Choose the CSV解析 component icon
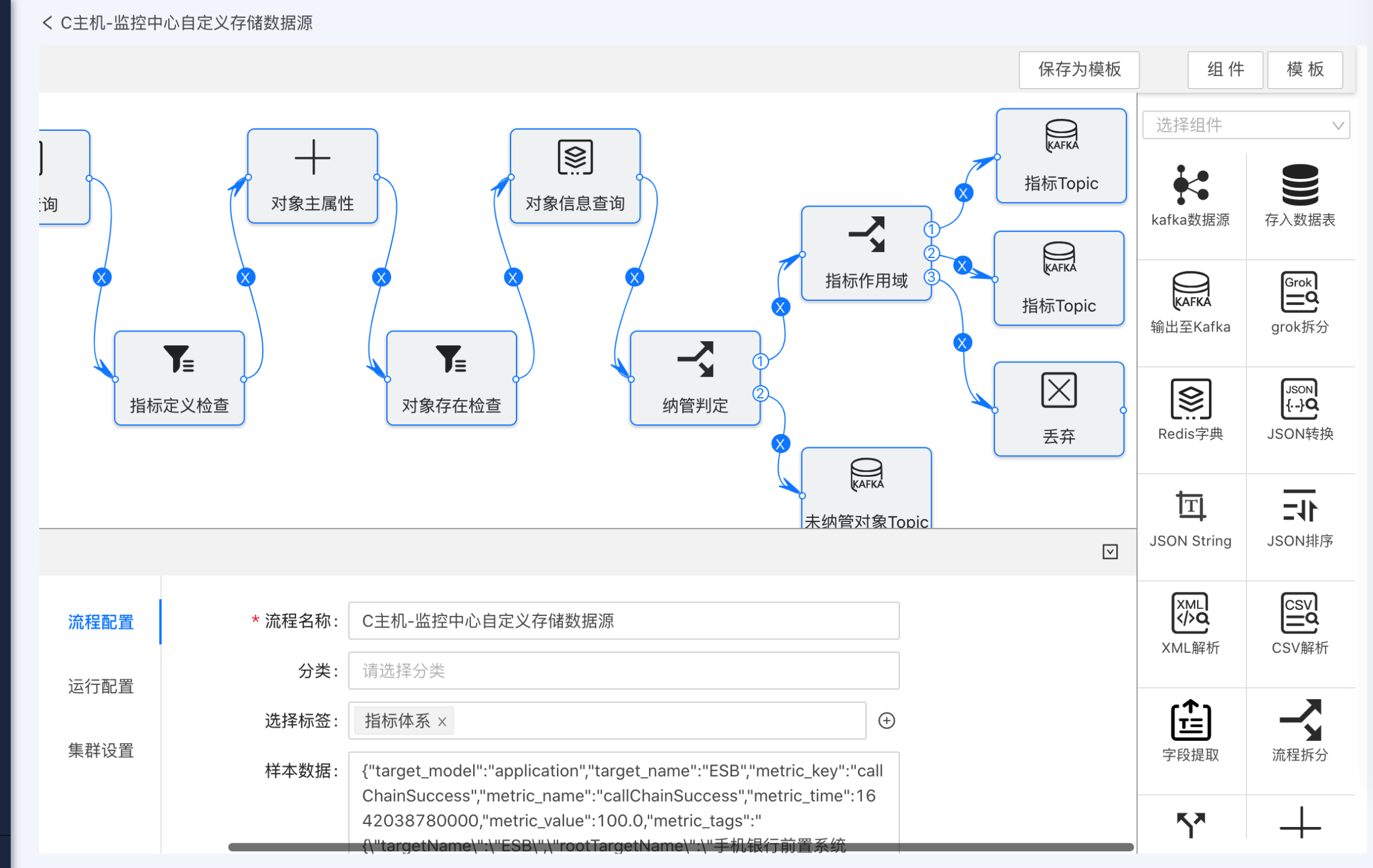Screen dimensions: 1373x868 click(x=1299, y=613)
